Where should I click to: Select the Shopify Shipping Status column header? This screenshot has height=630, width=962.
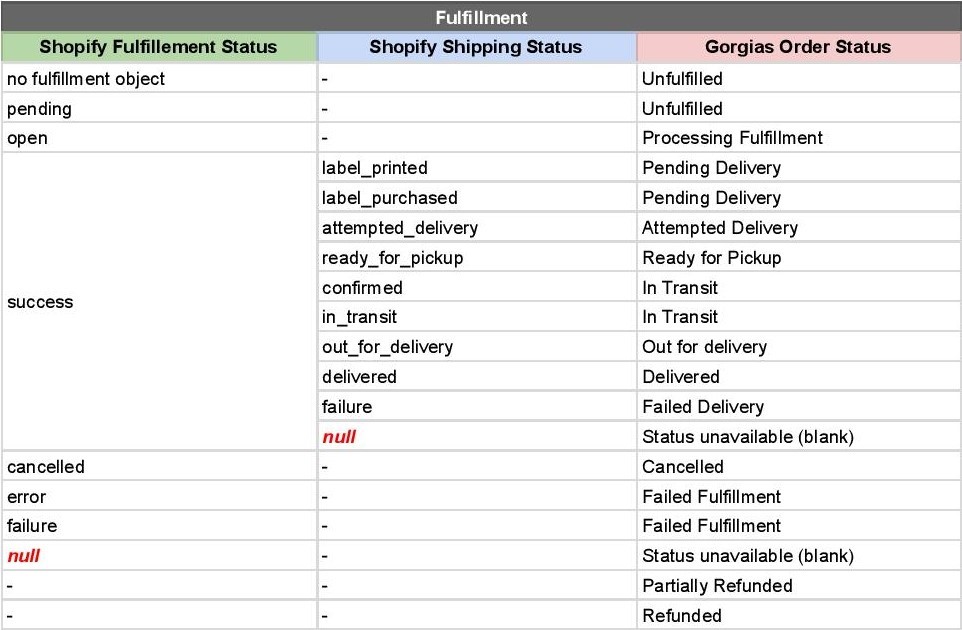[x=476, y=47]
